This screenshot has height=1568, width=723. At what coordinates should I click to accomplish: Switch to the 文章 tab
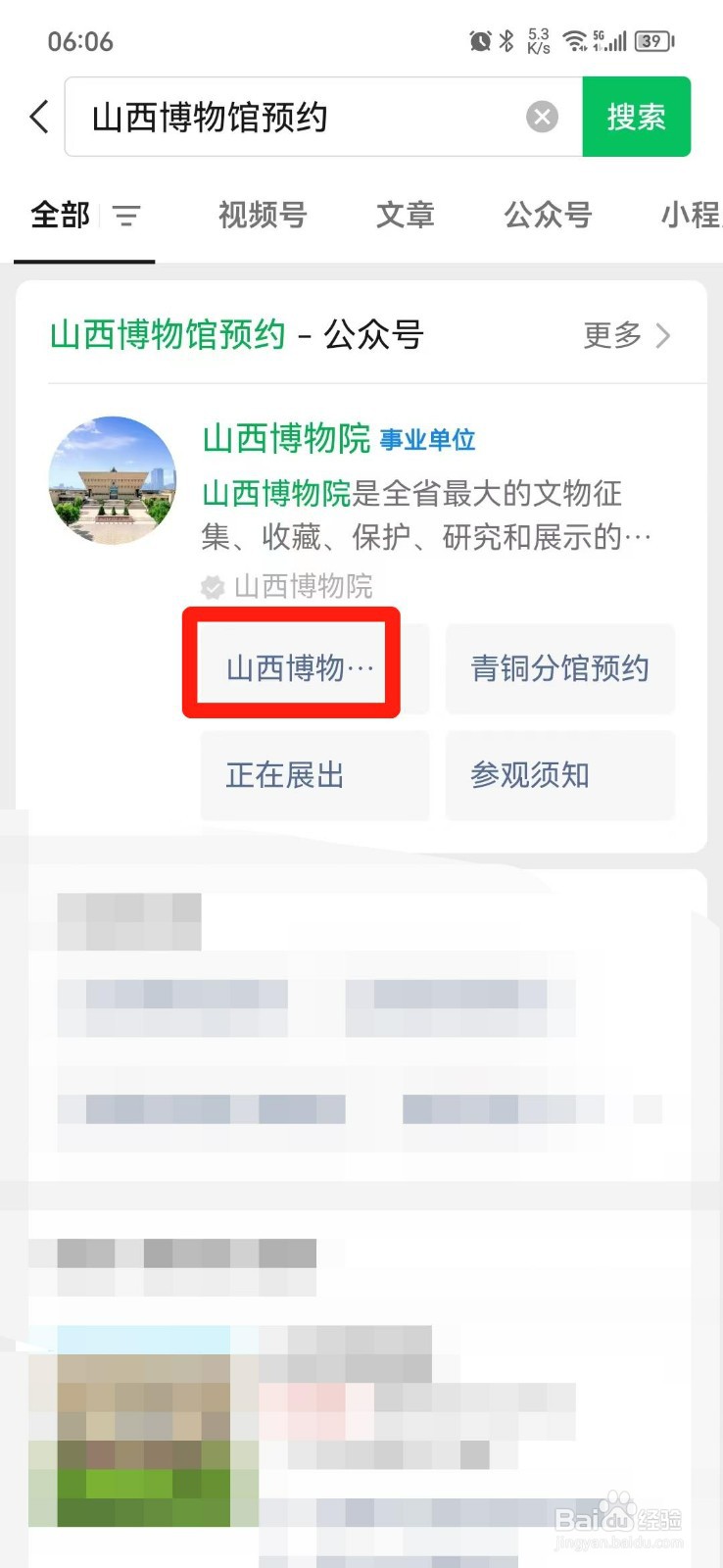point(406,215)
